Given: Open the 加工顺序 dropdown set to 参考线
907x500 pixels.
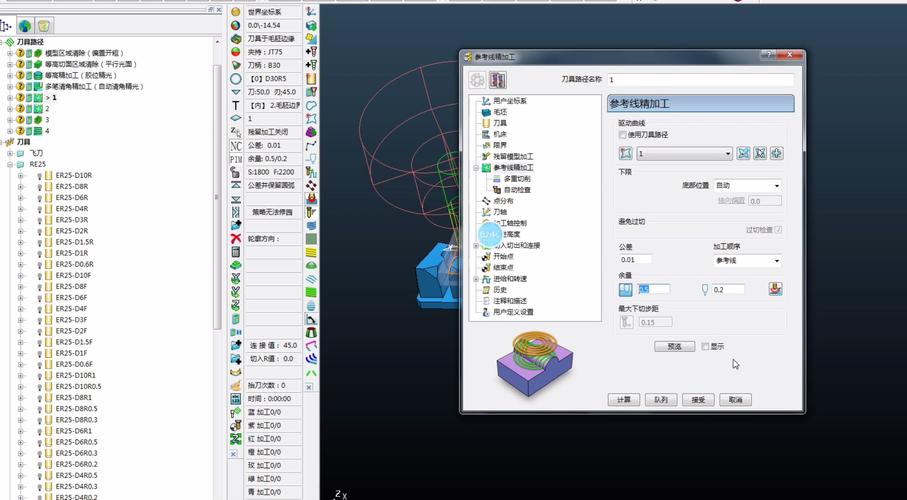Looking at the screenshot, I should tap(746, 261).
